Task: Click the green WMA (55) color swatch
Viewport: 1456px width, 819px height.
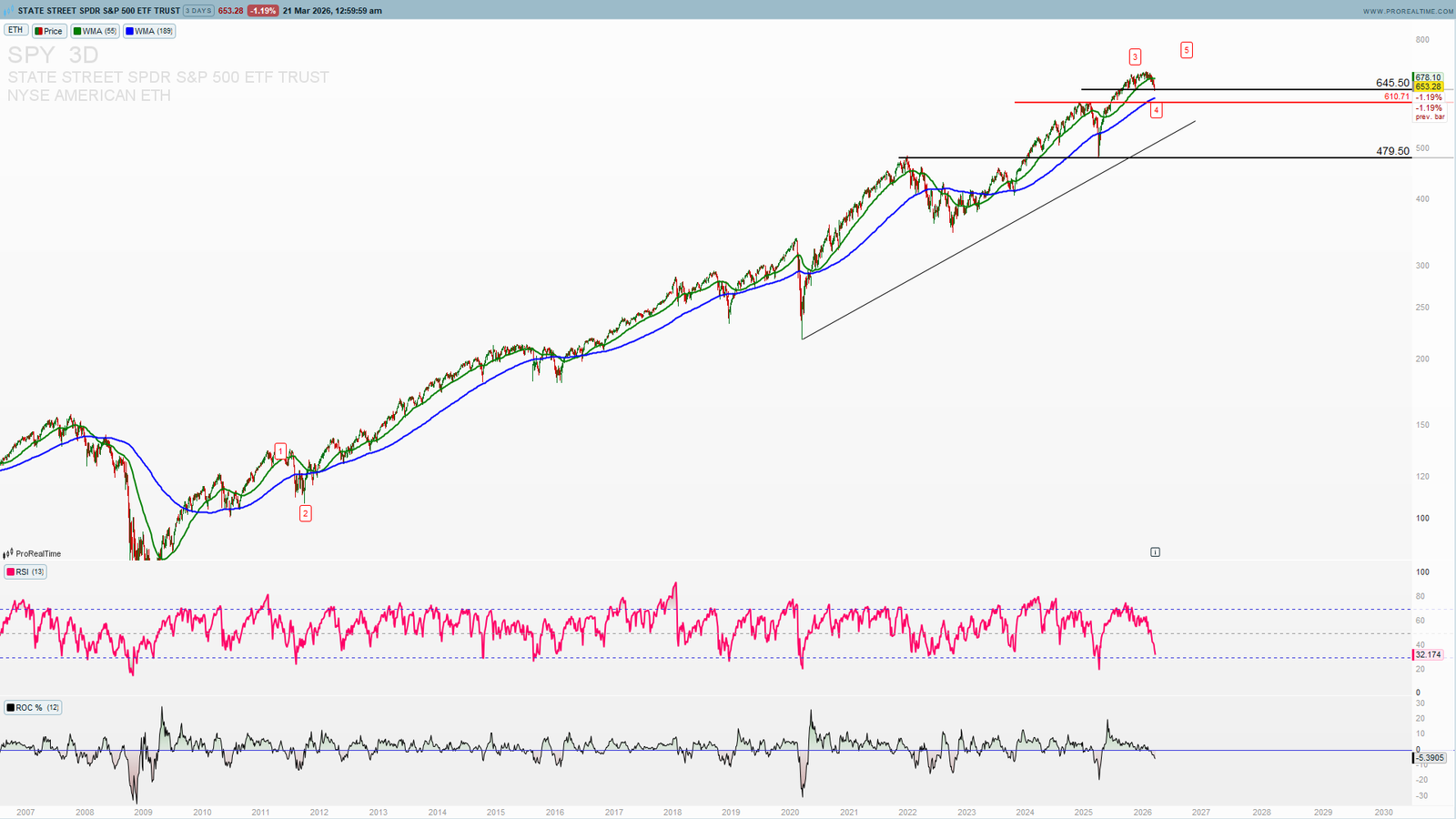Action: tap(78, 31)
